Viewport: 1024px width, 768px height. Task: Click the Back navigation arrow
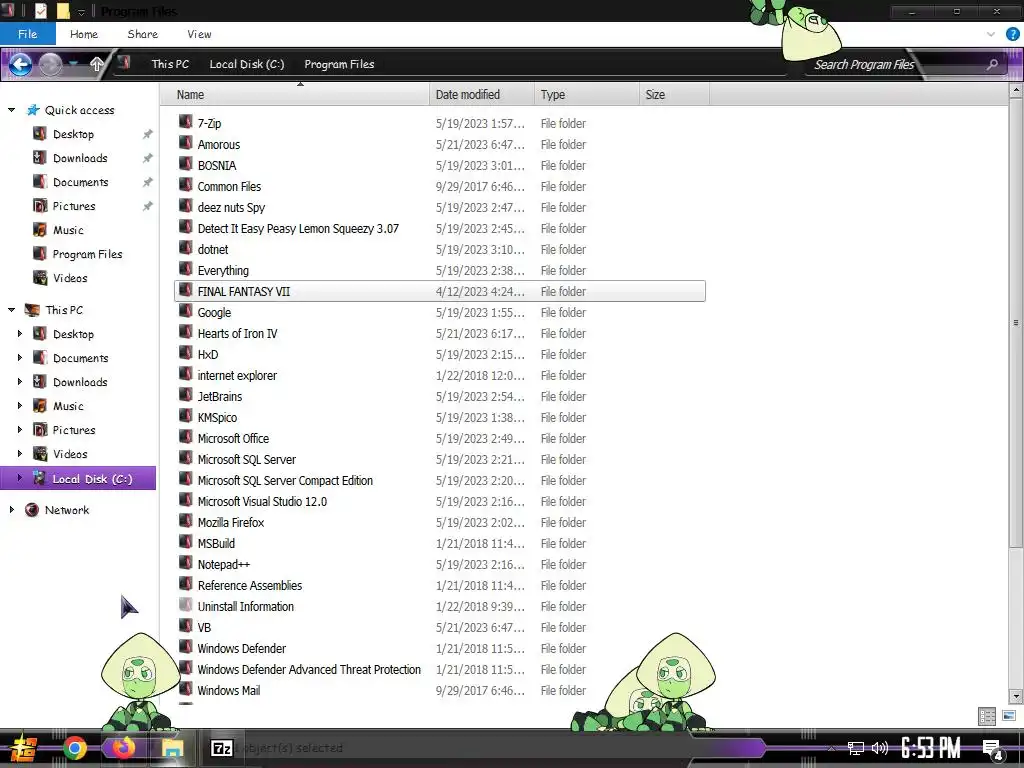coord(20,64)
